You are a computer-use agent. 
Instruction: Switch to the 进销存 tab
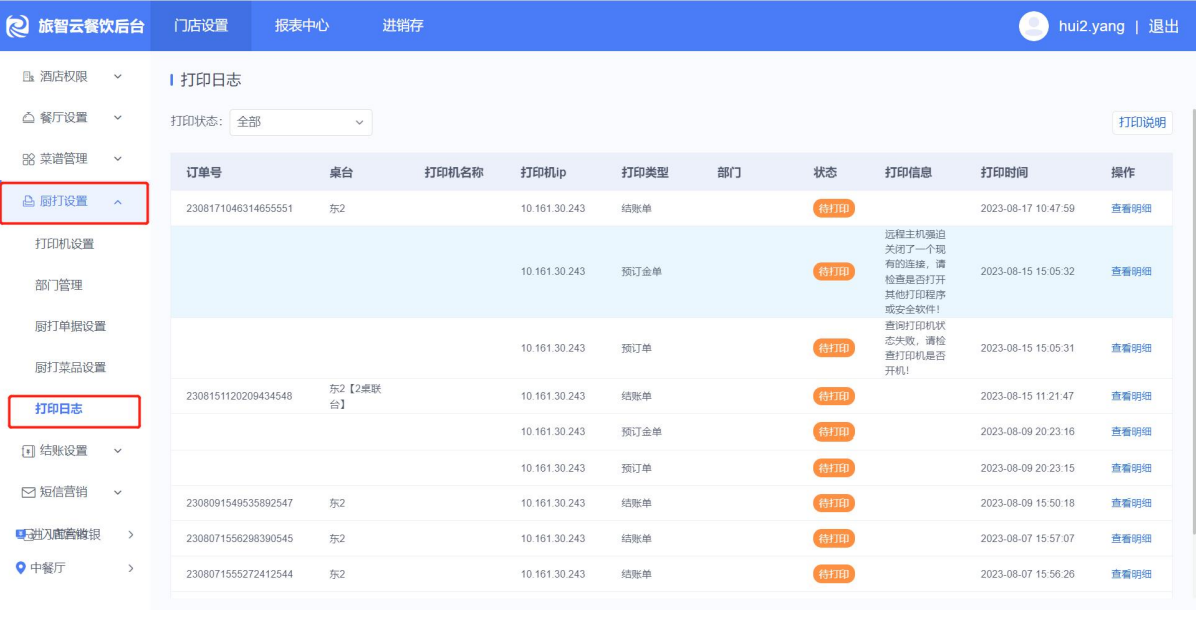[403, 26]
